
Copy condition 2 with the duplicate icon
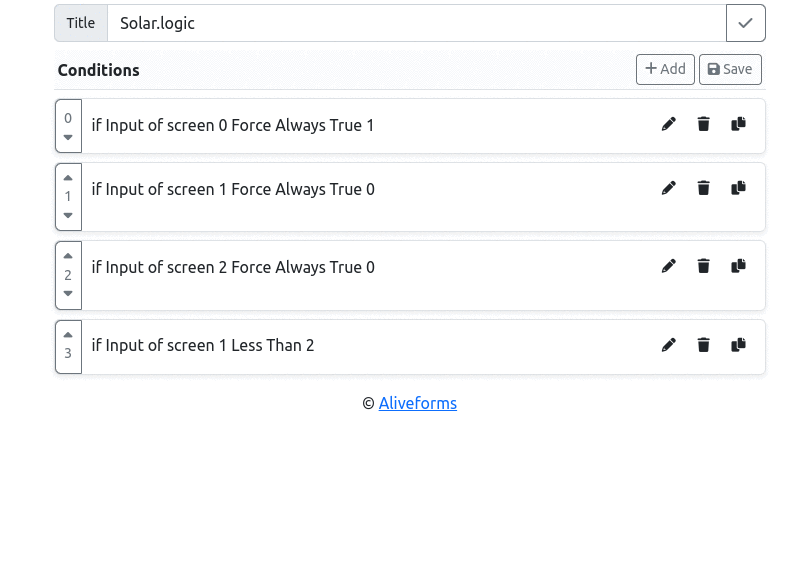coord(738,266)
